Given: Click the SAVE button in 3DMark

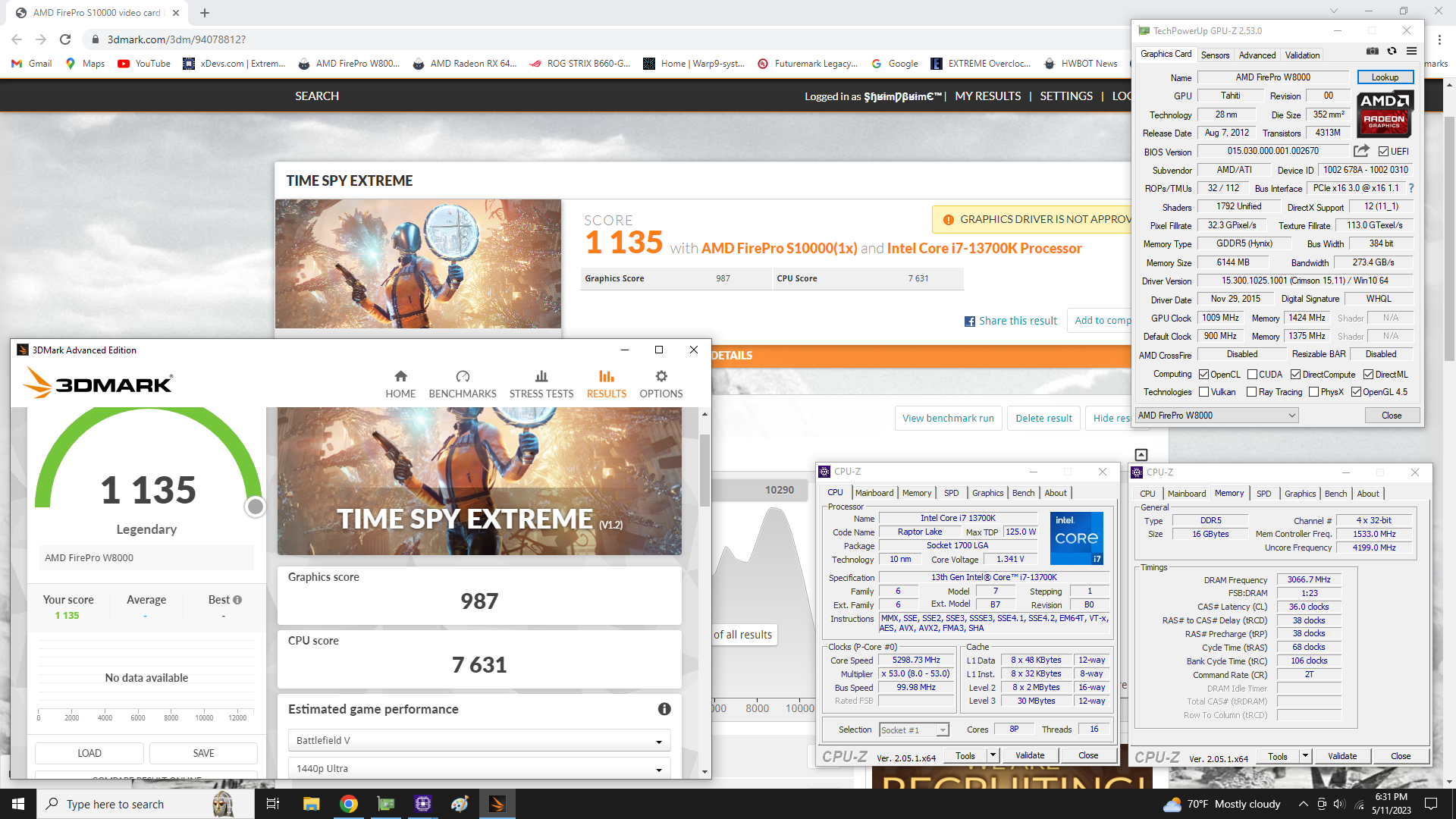Looking at the screenshot, I should point(203,753).
